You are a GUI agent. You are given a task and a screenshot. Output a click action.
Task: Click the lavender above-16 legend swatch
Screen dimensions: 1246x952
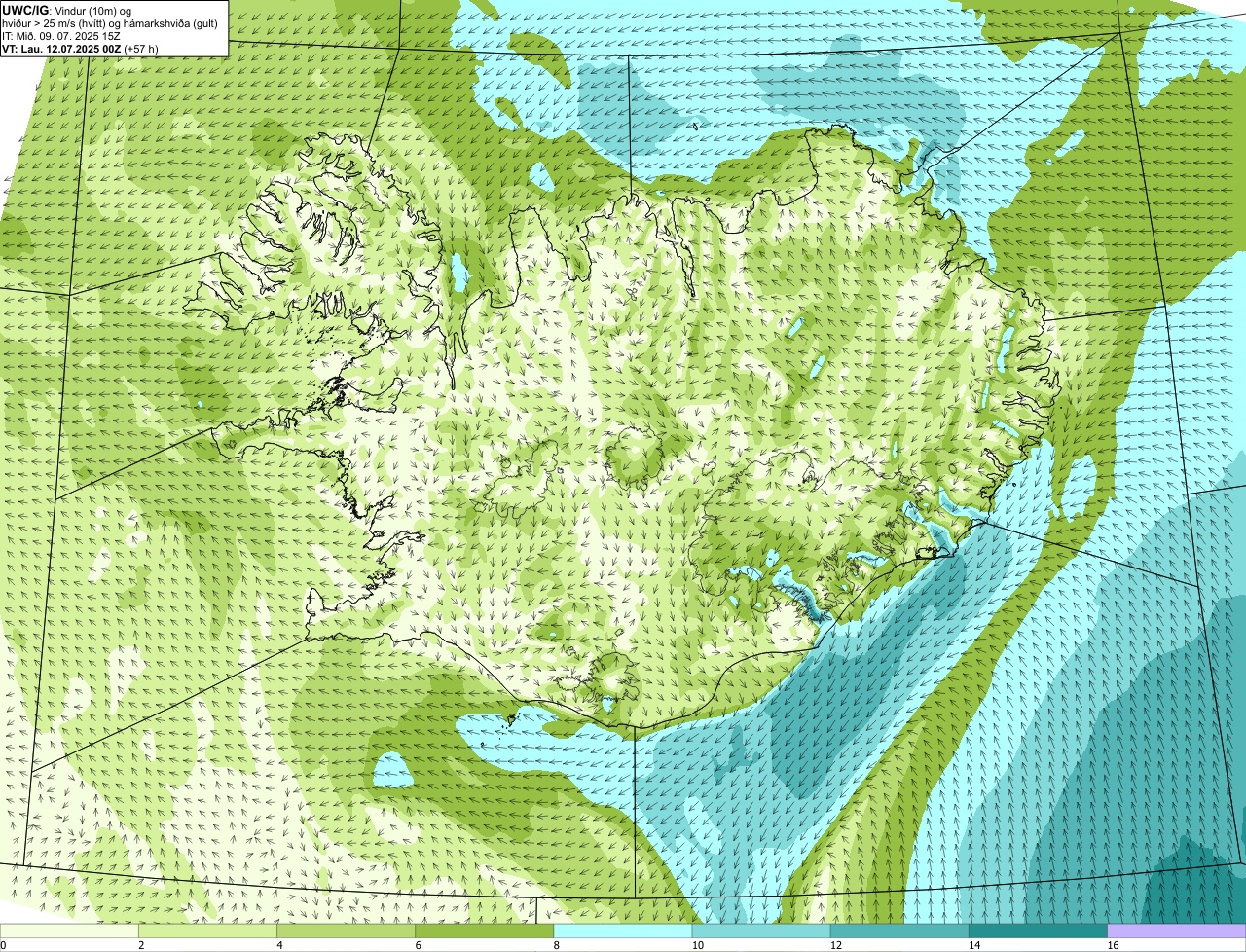[x=1177, y=932]
